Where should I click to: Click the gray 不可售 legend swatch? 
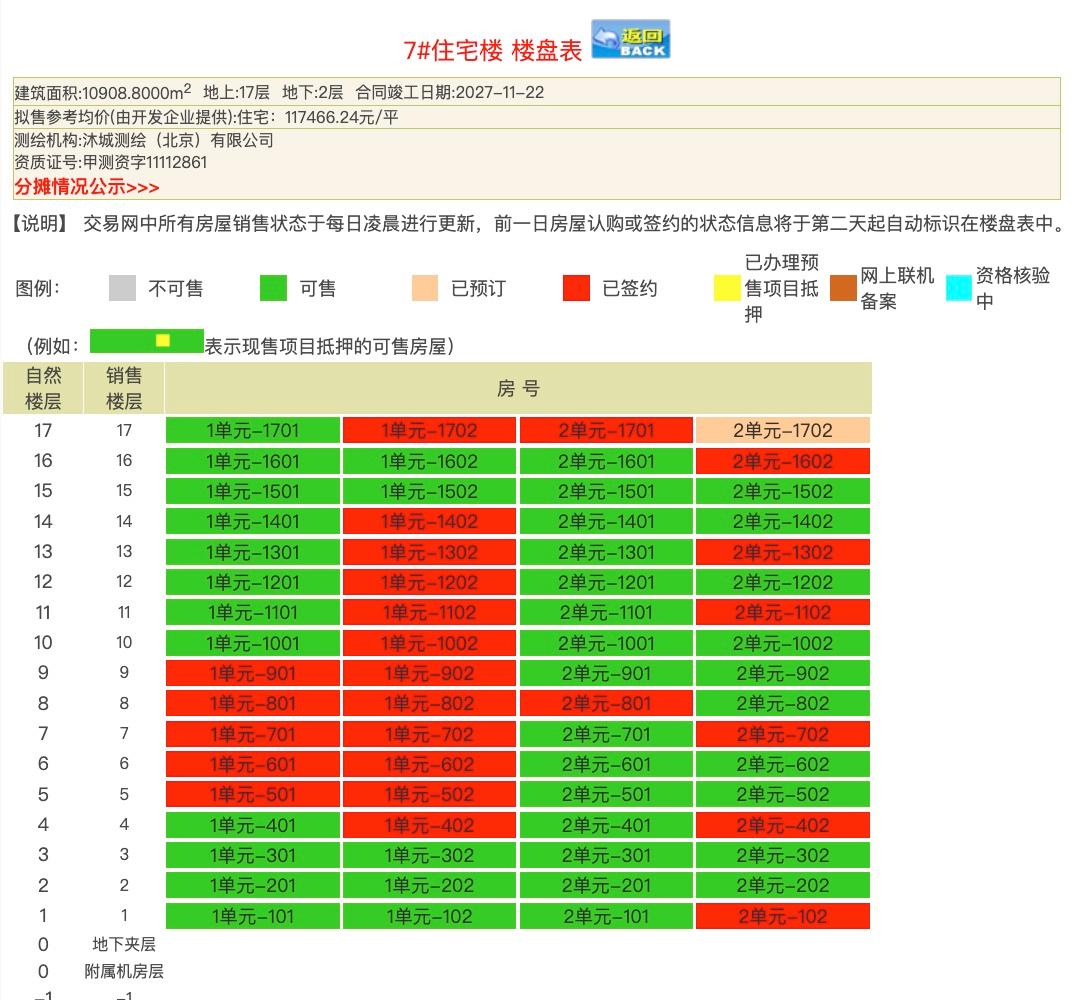tap(122, 288)
